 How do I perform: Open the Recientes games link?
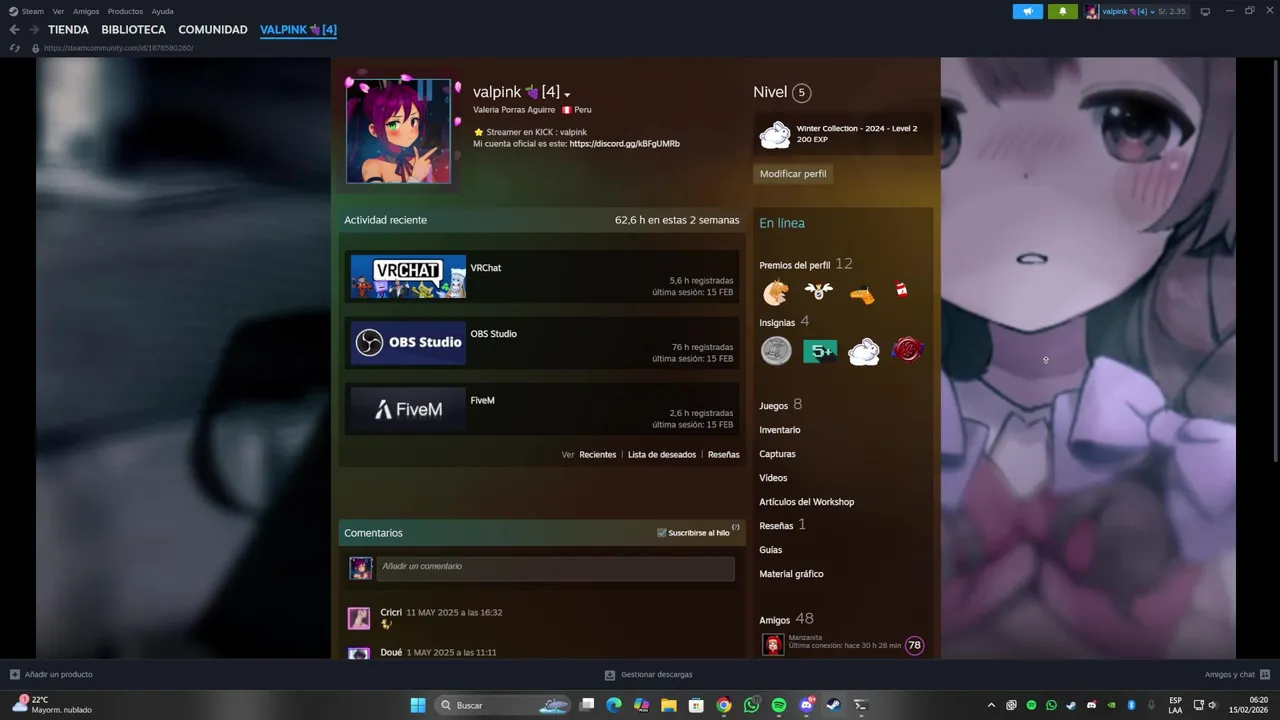point(597,455)
